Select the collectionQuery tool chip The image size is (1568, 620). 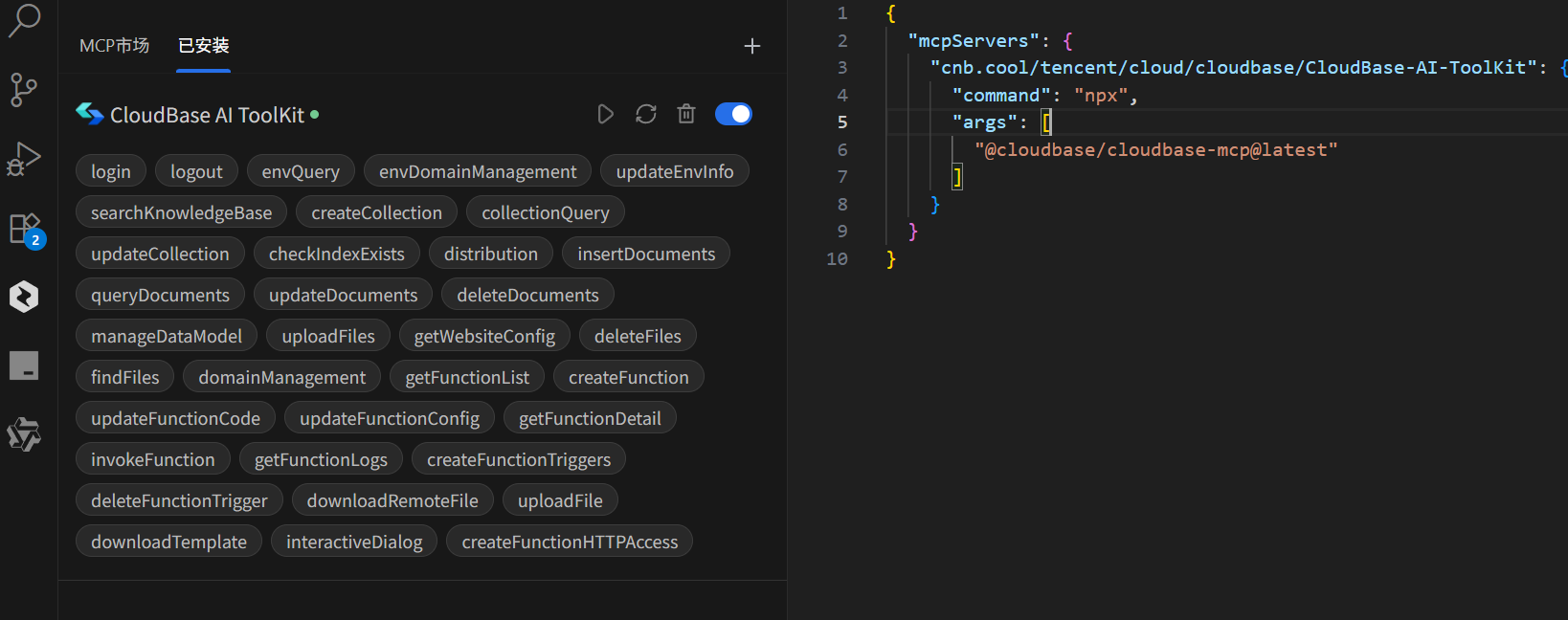546,212
